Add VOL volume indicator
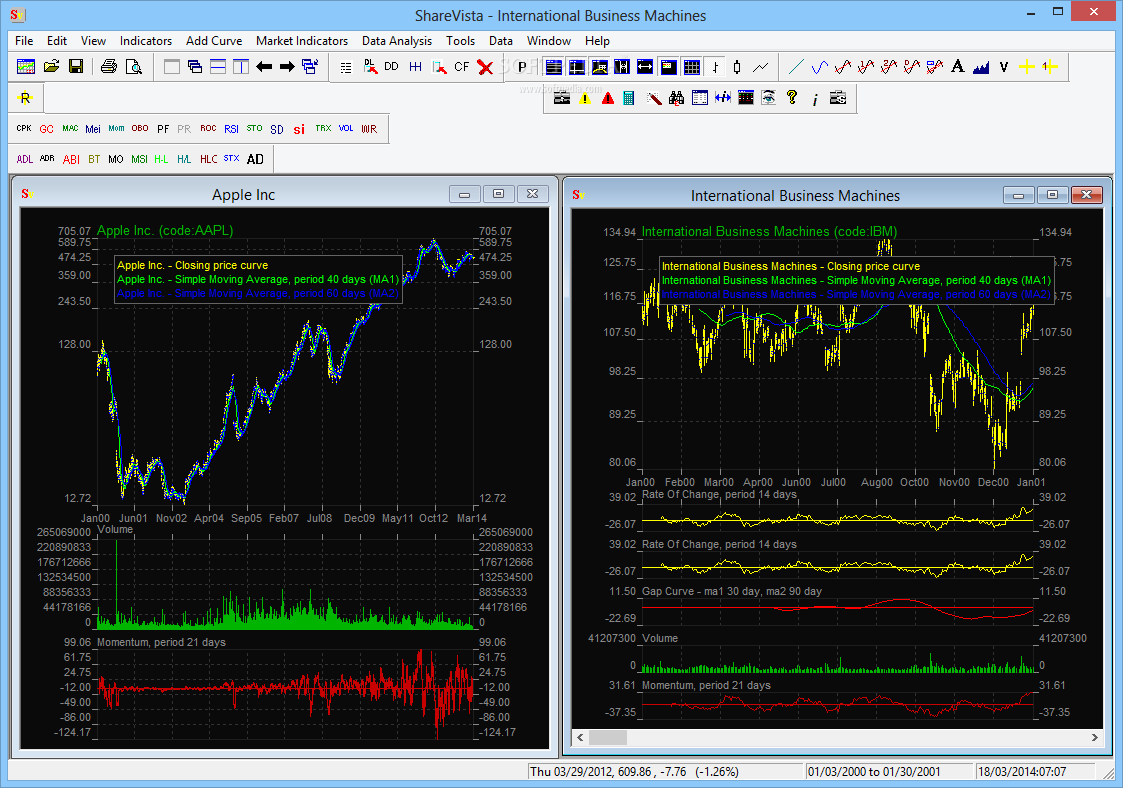1123x788 pixels. click(346, 128)
